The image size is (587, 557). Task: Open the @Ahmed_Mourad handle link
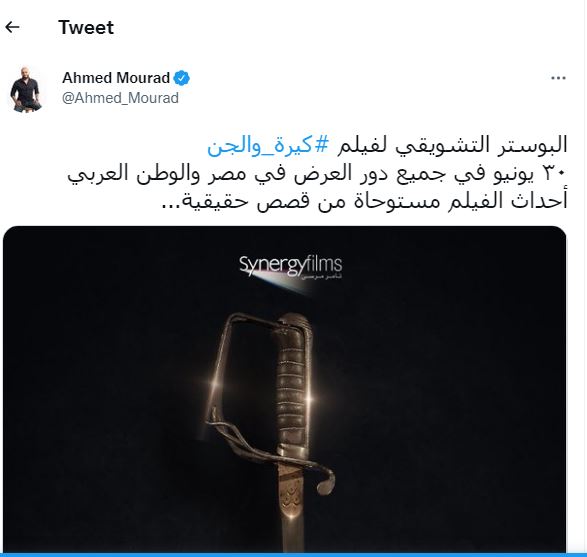120,98
